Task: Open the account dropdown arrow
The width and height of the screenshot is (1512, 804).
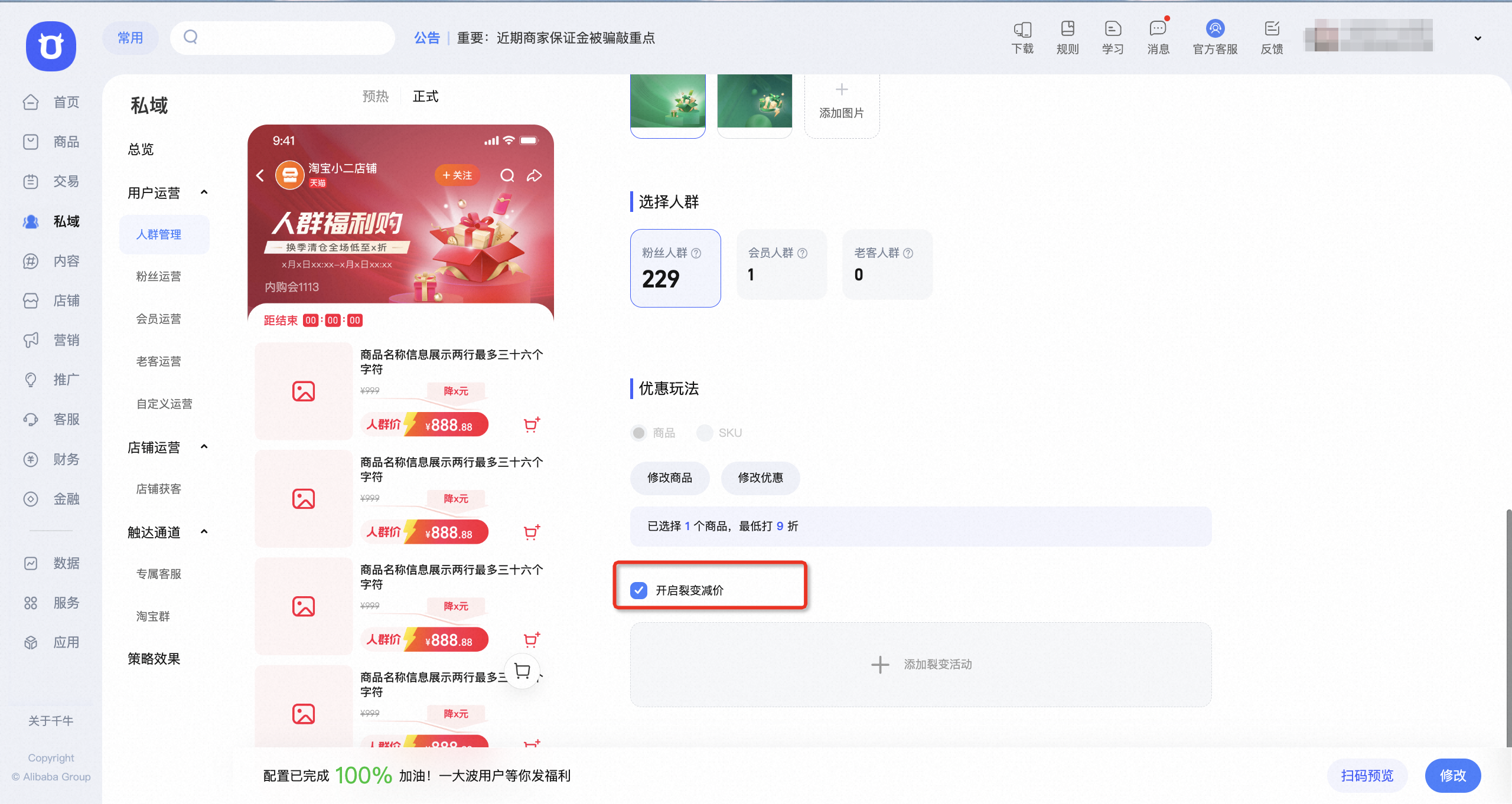Action: pos(1478,38)
